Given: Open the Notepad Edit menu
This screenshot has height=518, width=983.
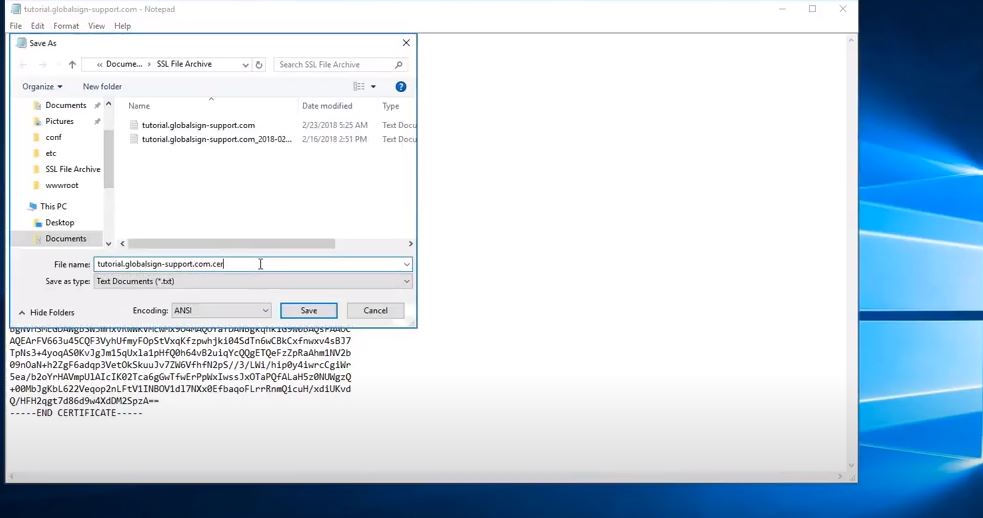Looking at the screenshot, I should [38, 26].
